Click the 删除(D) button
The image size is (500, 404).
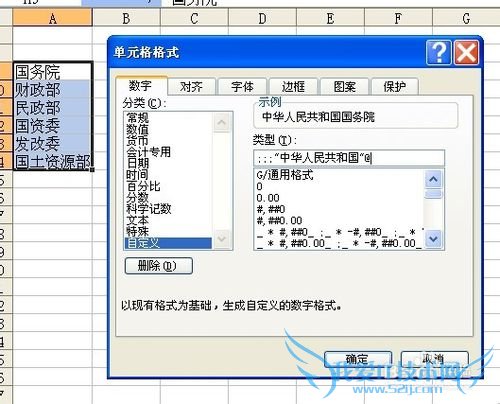tap(158, 266)
